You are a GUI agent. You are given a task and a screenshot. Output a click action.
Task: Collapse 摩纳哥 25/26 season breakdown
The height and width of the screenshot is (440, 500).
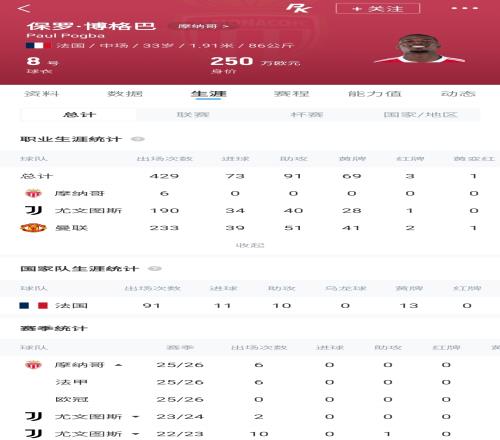coord(118,365)
